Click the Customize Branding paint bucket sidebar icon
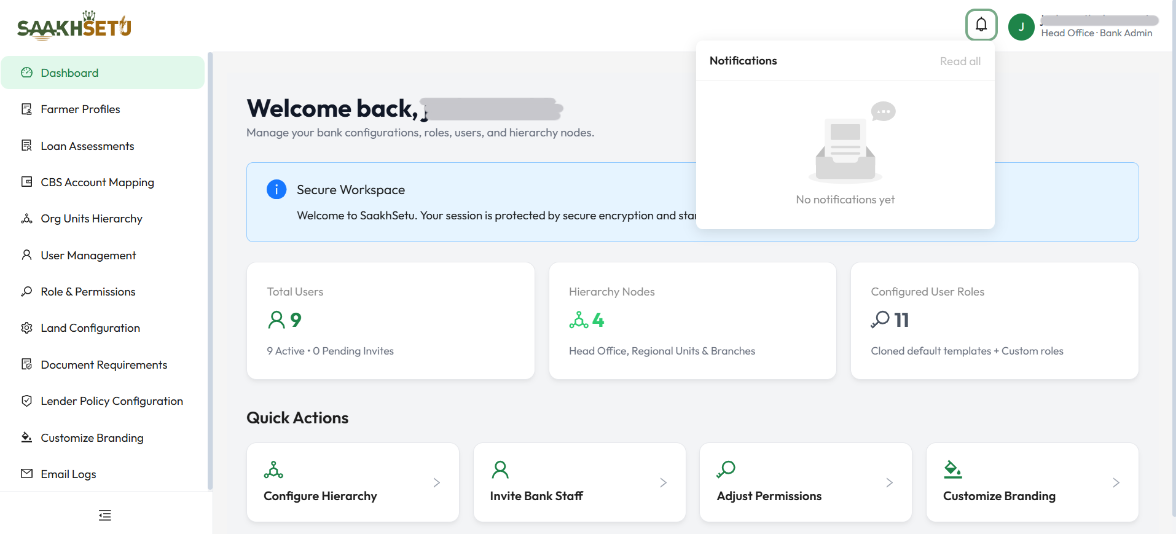This screenshot has height=534, width=1176. tap(27, 438)
